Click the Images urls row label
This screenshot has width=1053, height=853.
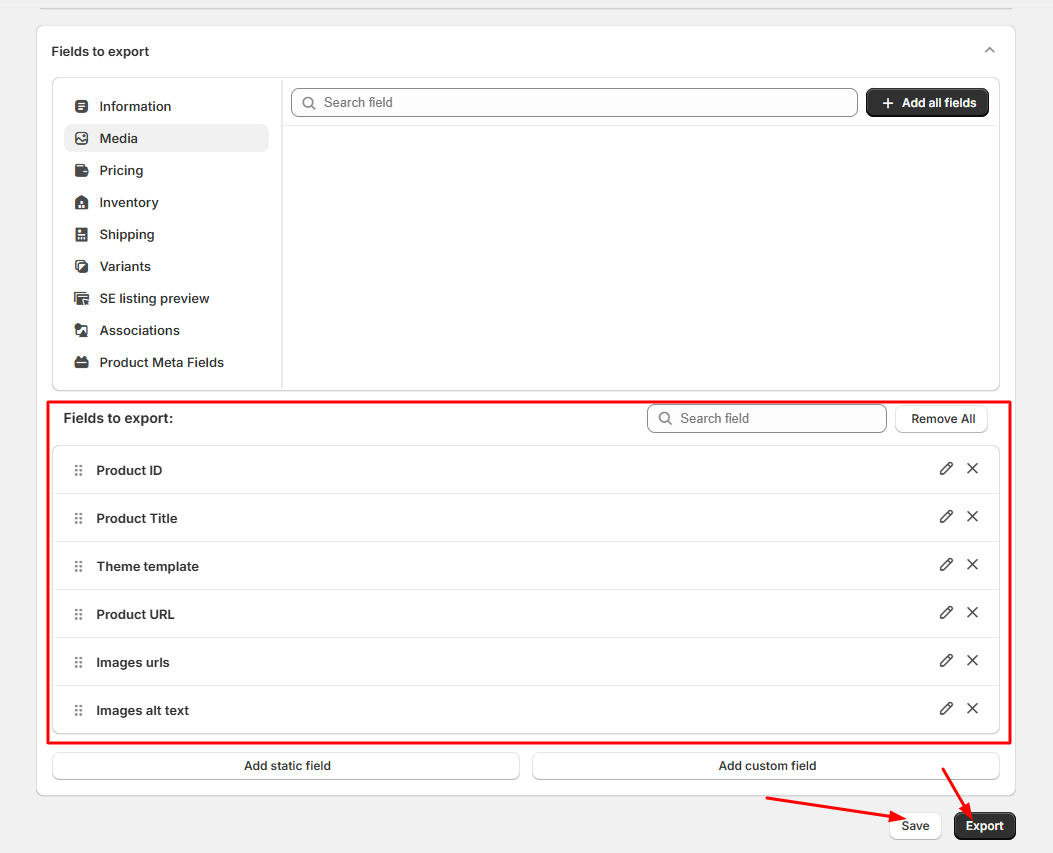133,662
